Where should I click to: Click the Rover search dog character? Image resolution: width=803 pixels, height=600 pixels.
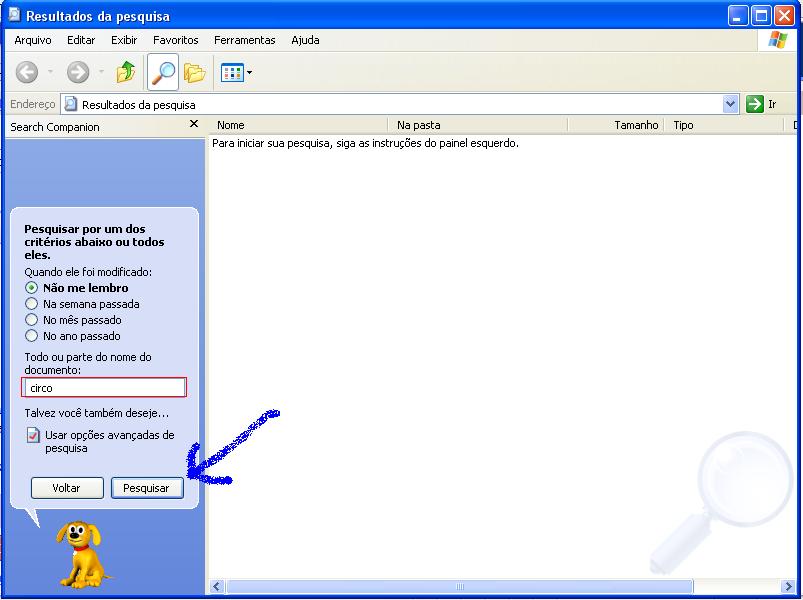[81, 554]
